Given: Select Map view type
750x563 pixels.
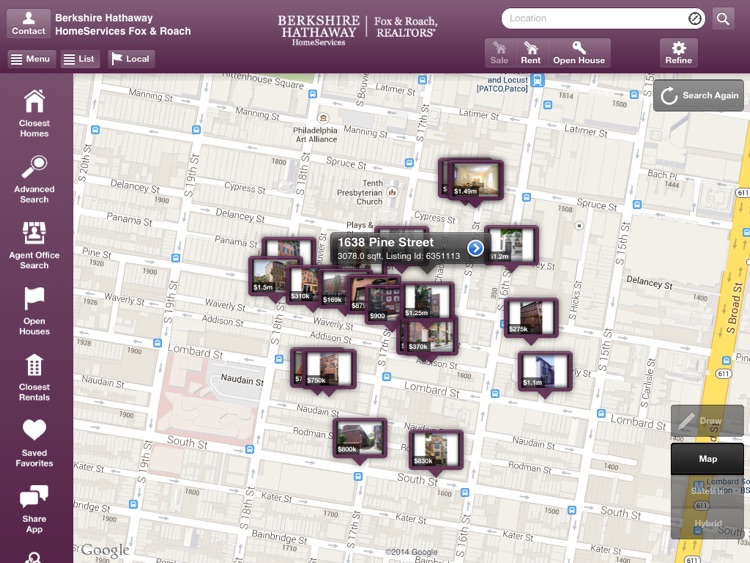Looking at the screenshot, I should (707, 459).
